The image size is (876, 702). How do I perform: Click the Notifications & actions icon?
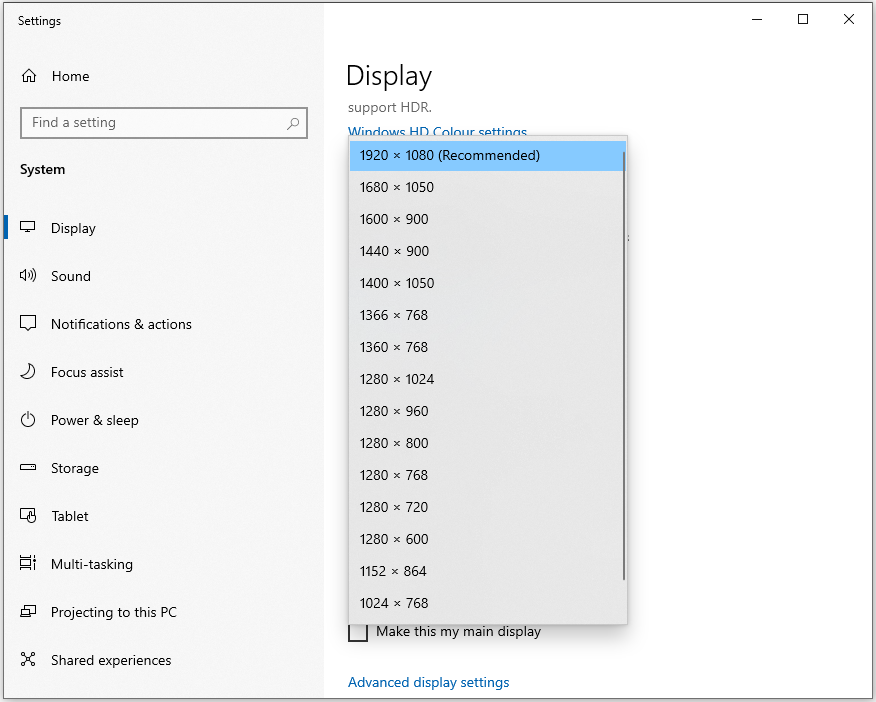click(28, 323)
